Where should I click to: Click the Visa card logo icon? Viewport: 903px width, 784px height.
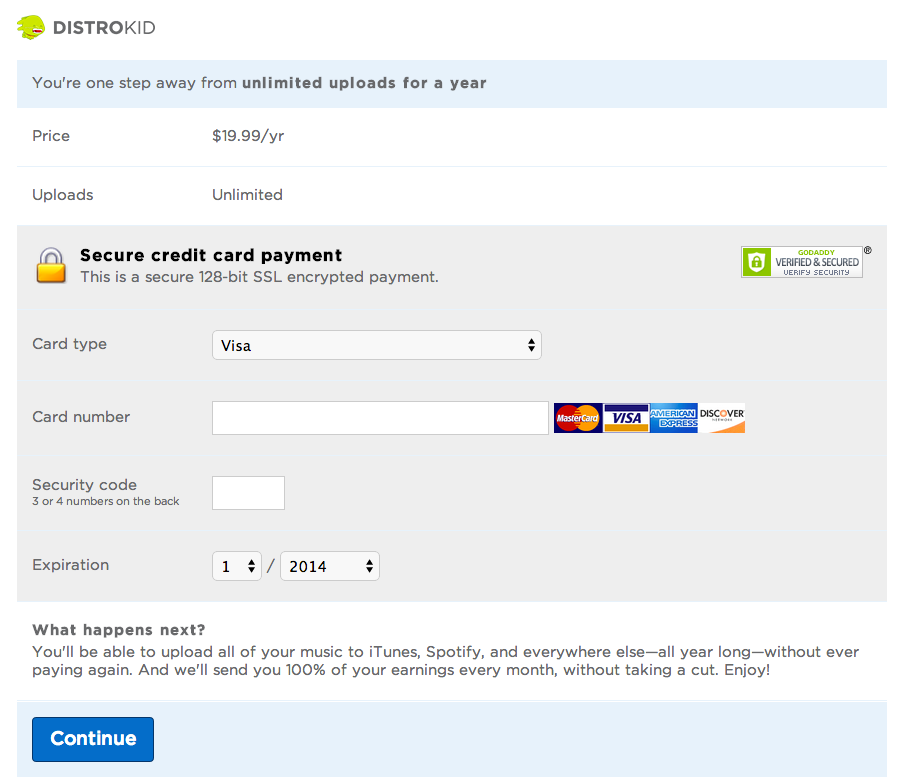click(626, 418)
